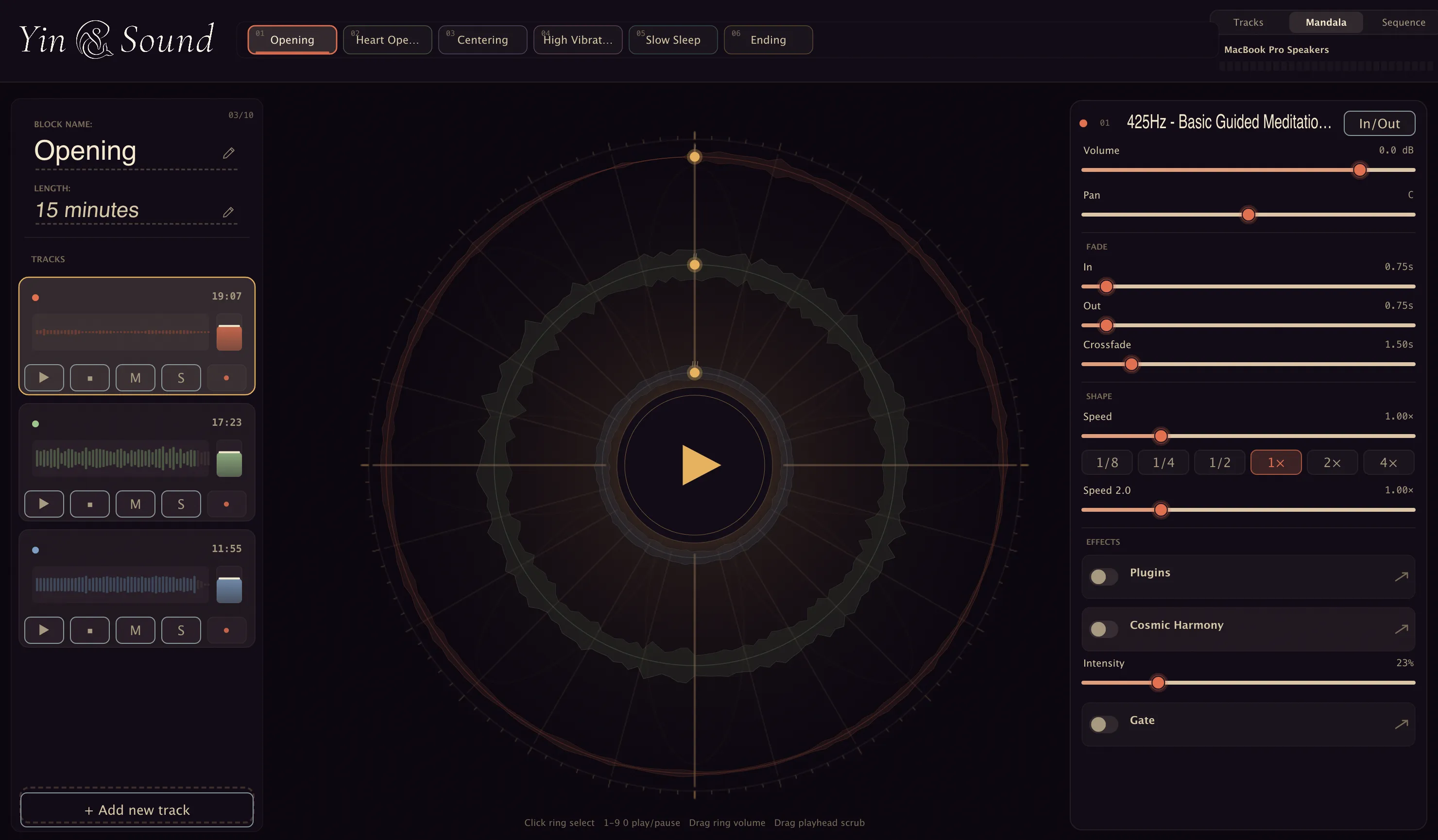This screenshot has height=840, width=1438.
Task: Expand Cosmic Harmony with arrow icon
Action: [1402, 629]
